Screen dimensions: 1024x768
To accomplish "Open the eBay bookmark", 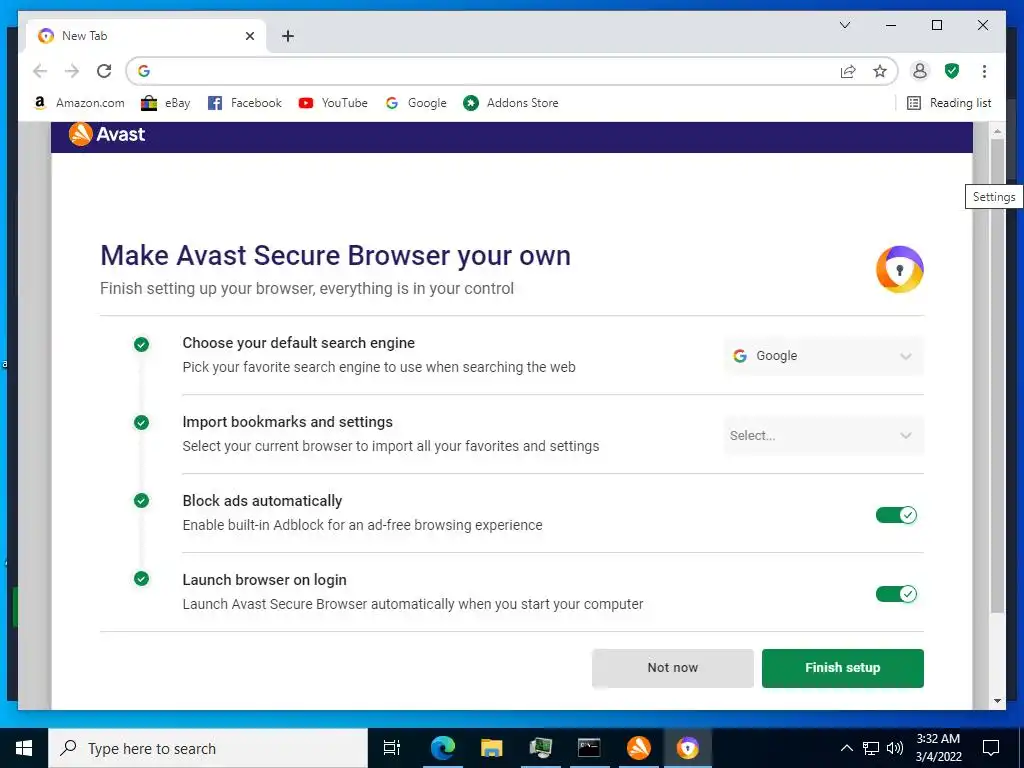I will (166, 103).
